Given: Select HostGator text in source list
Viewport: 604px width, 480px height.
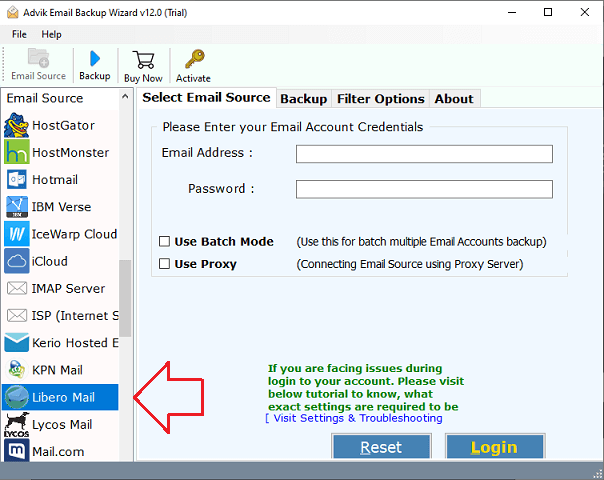Looking at the screenshot, I should click(x=63, y=125).
